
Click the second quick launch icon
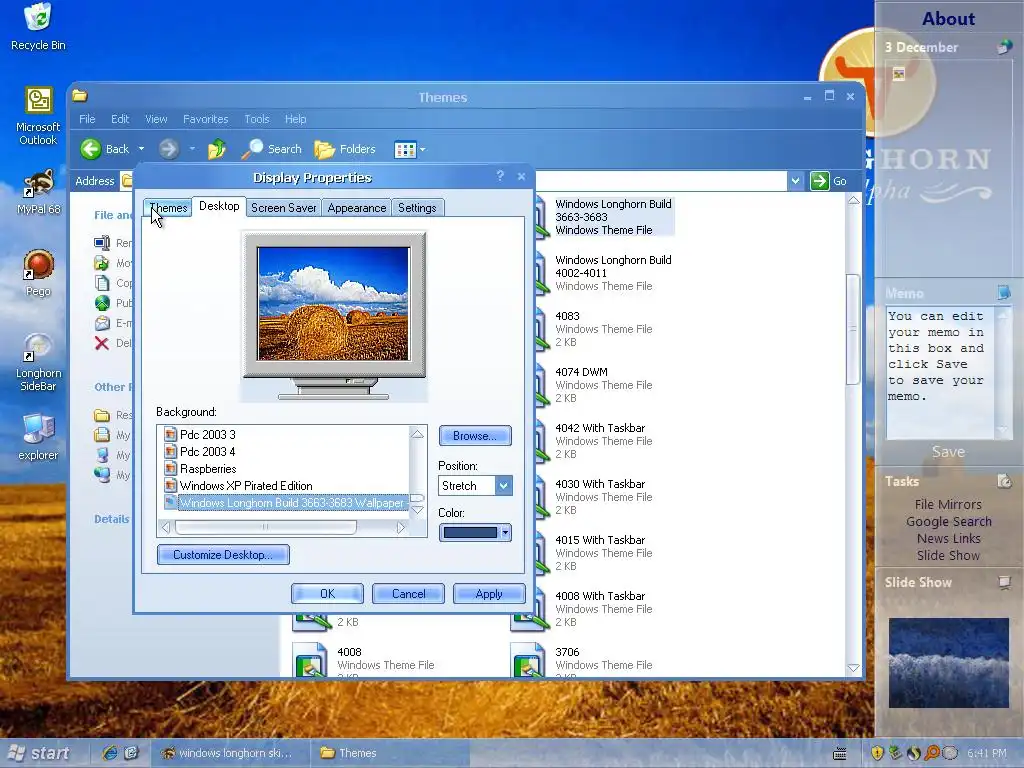pyautogui.click(x=131, y=753)
